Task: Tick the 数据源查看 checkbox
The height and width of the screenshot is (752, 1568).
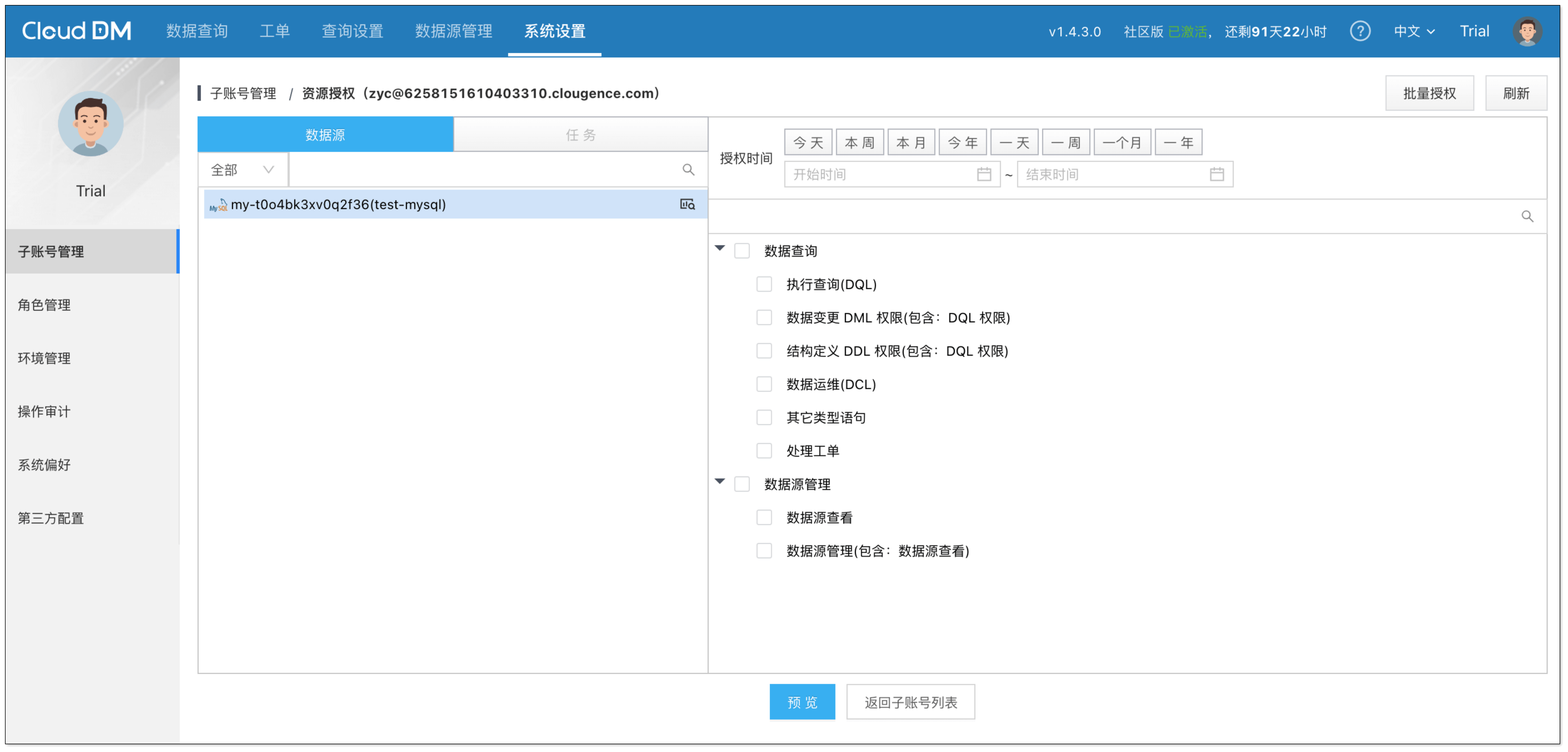Action: tap(763, 517)
